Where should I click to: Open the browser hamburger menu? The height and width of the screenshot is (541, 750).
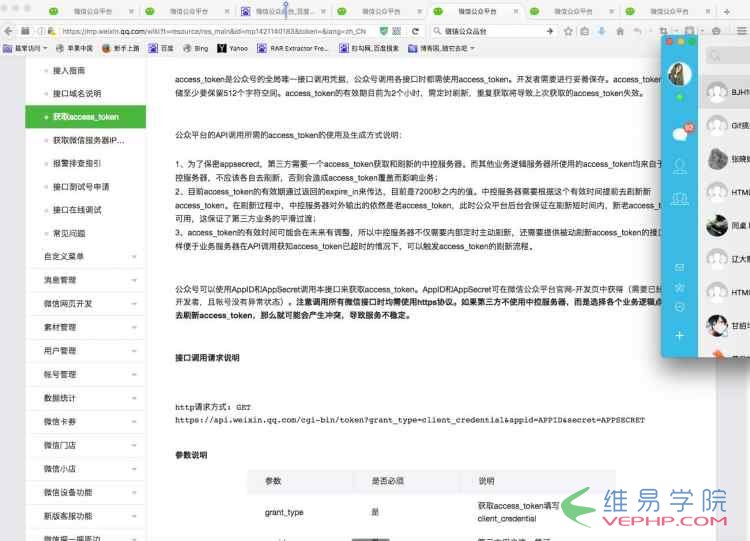[741, 31]
